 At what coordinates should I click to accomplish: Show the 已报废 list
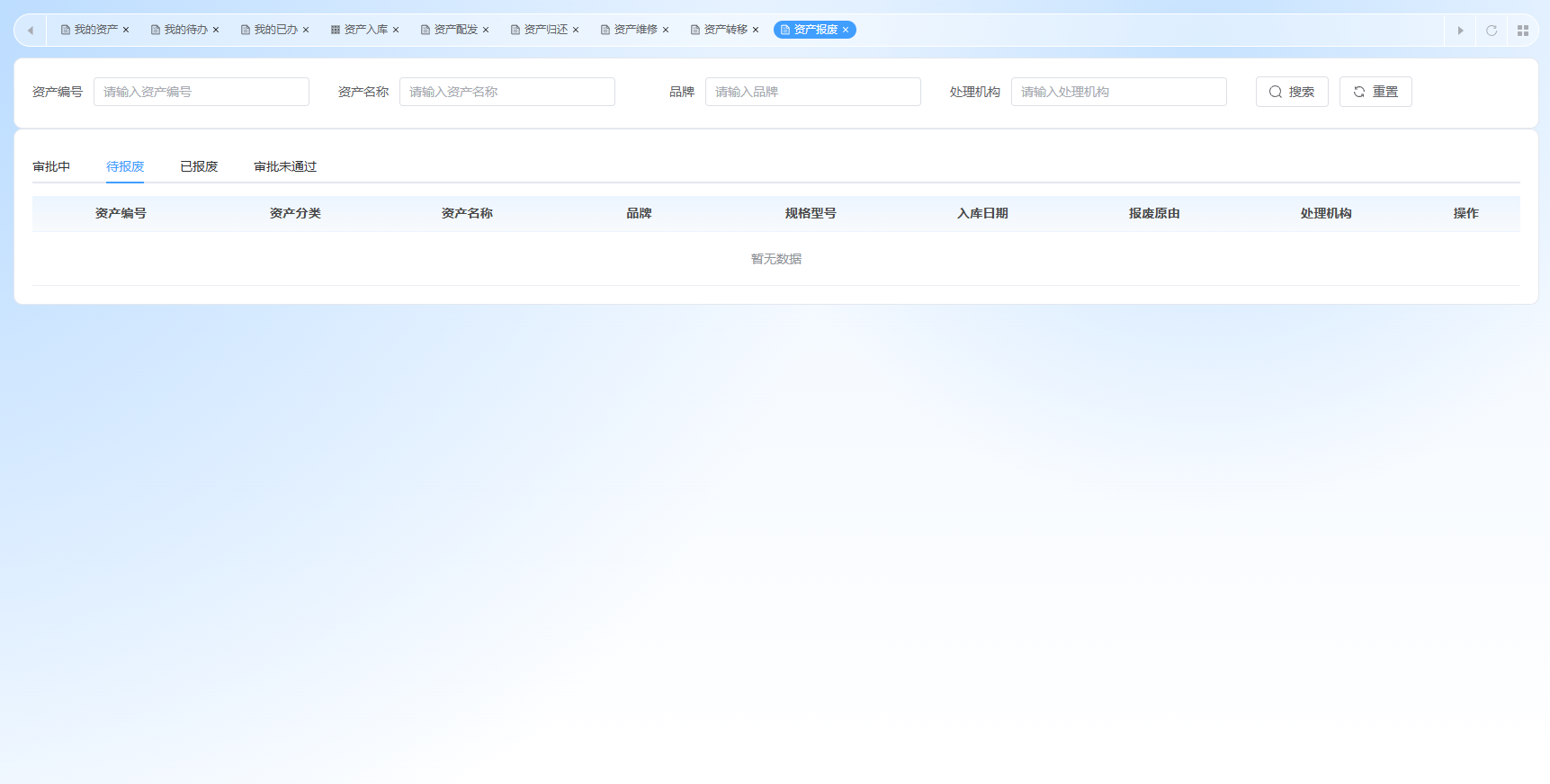(199, 166)
